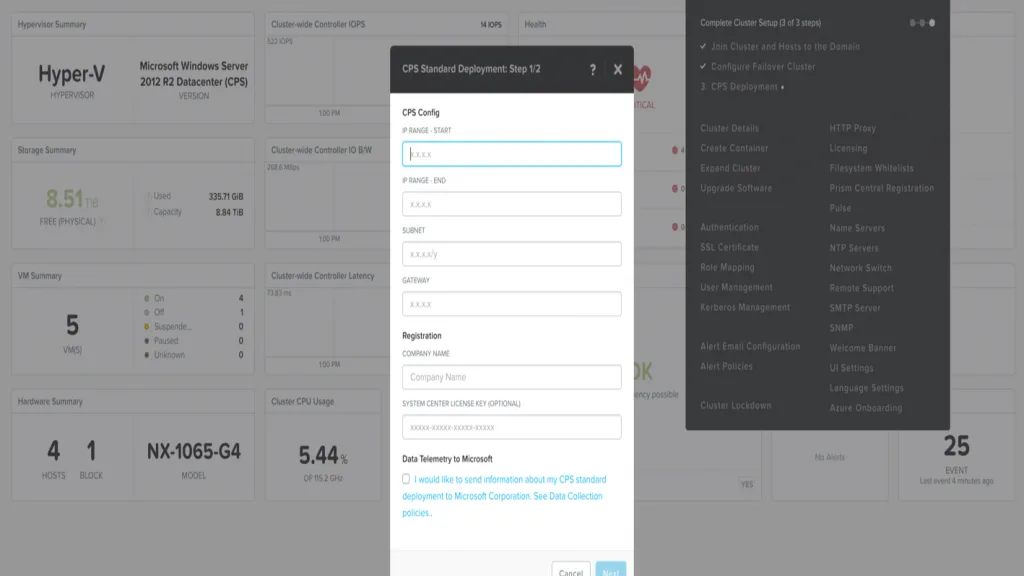Screen dimensions: 1024x576
Task: Close the CPS Standard Deployment dialog
Action: [x=617, y=69]
